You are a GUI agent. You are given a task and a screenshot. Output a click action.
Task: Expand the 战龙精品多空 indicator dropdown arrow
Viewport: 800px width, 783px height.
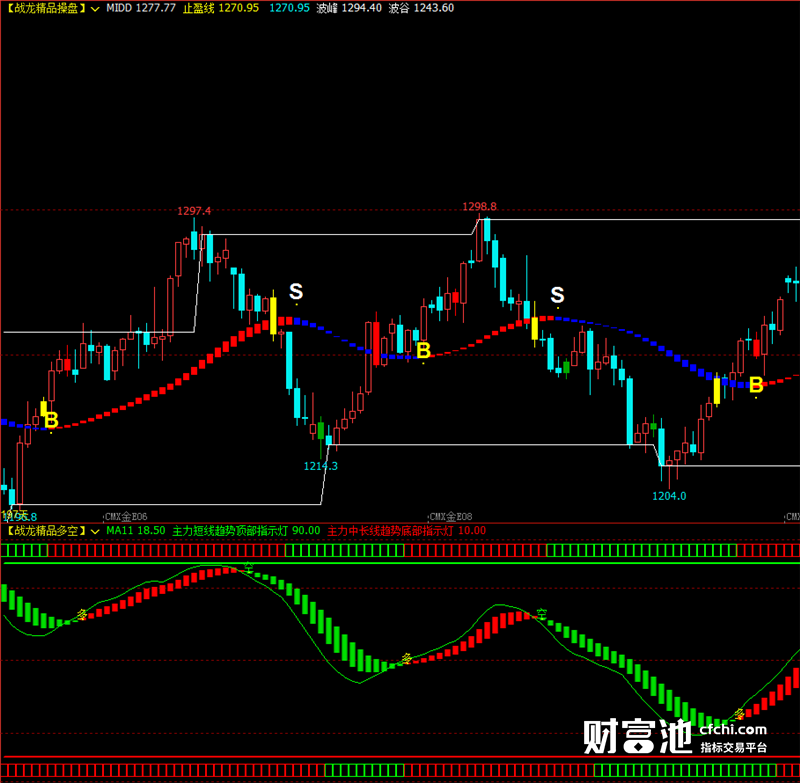click(x=94, y=532)
